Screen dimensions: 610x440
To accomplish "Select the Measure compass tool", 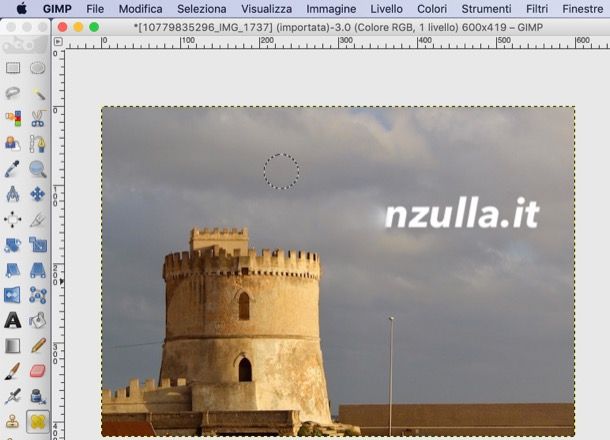I will pos(12,194).
